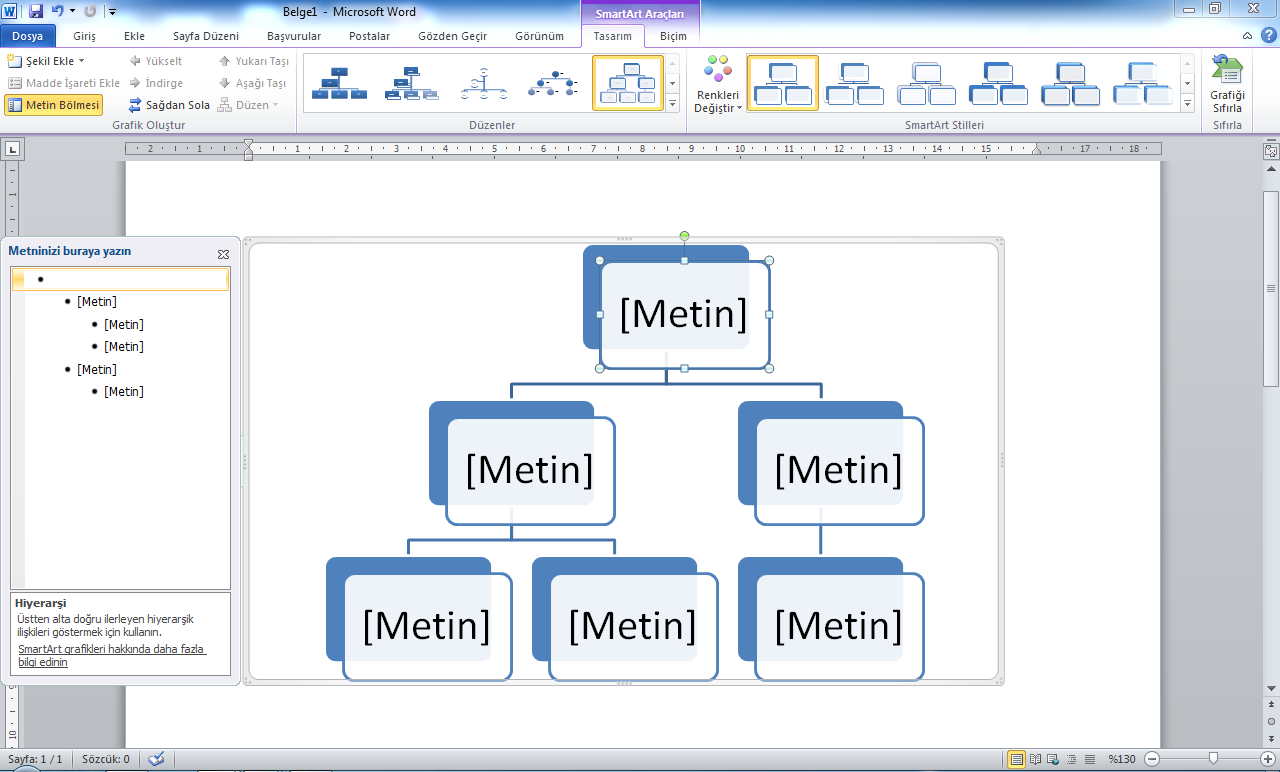This screenshot has height=772, width=1280.
Task: Open the Başvurular tab
Action: 294,36
